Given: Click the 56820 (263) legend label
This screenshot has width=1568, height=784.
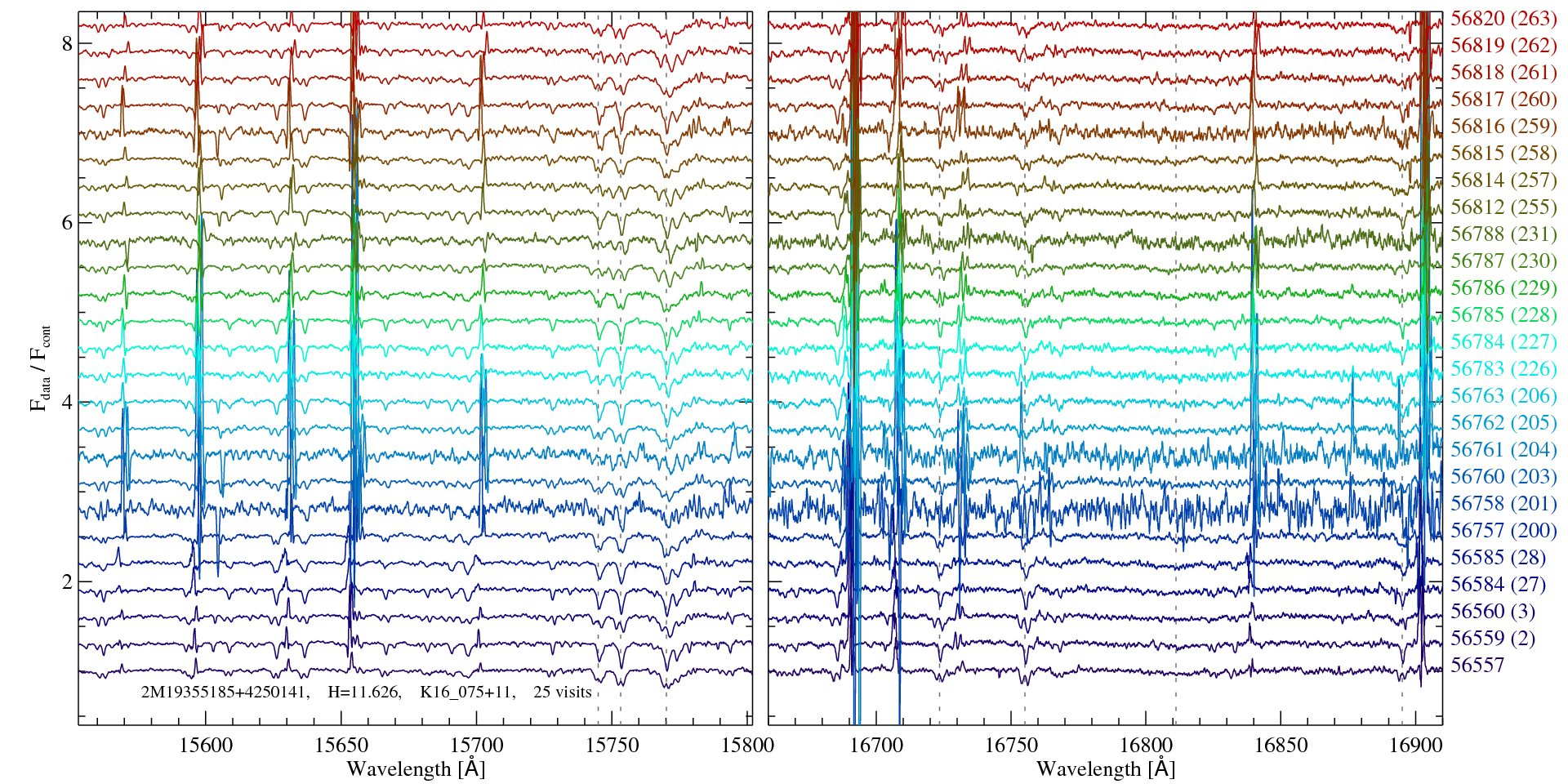Looking at the screenshot, I should pos(1503,19).
